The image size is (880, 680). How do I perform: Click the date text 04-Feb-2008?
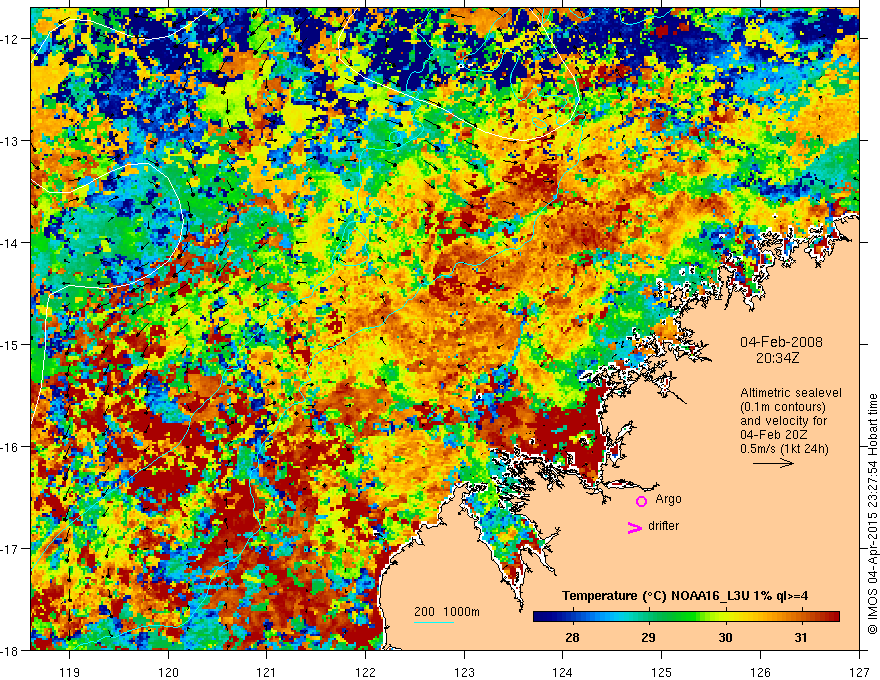781,342
